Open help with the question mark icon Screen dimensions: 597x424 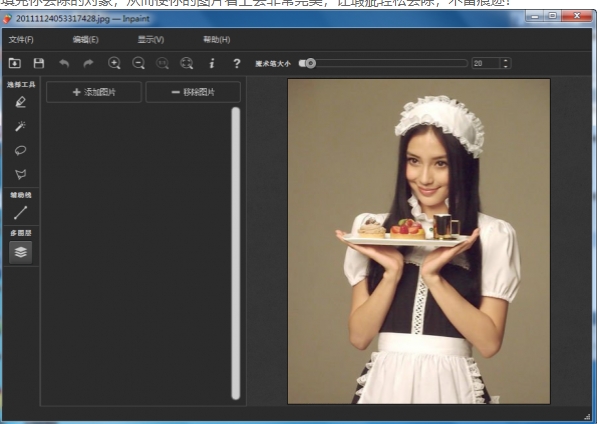[x=236, y=63]
